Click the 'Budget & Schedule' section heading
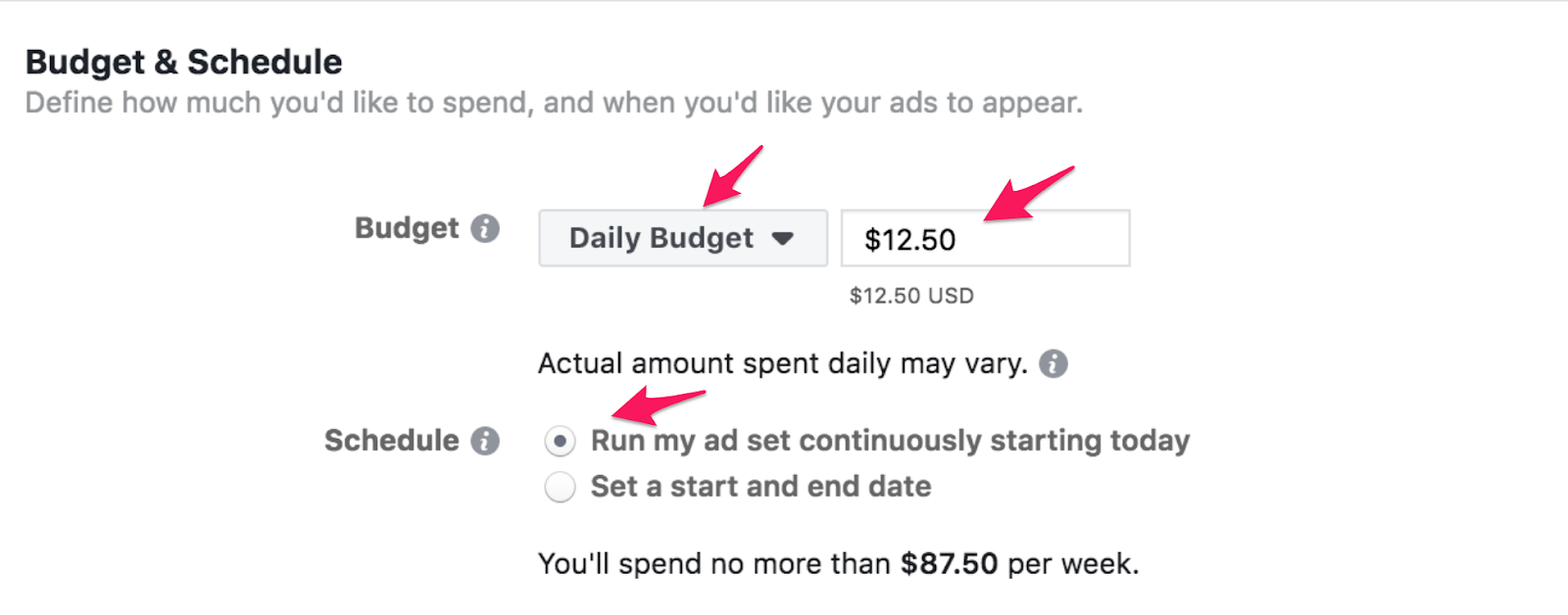 [x=184, y=62]
